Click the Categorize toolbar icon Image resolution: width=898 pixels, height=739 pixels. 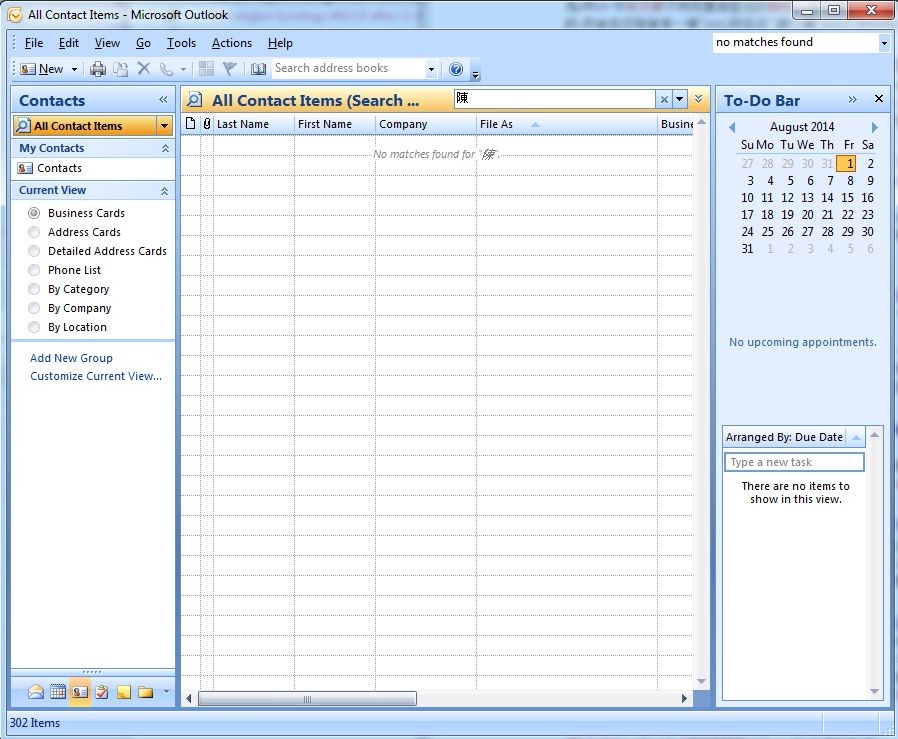click(x=206, y=69)
